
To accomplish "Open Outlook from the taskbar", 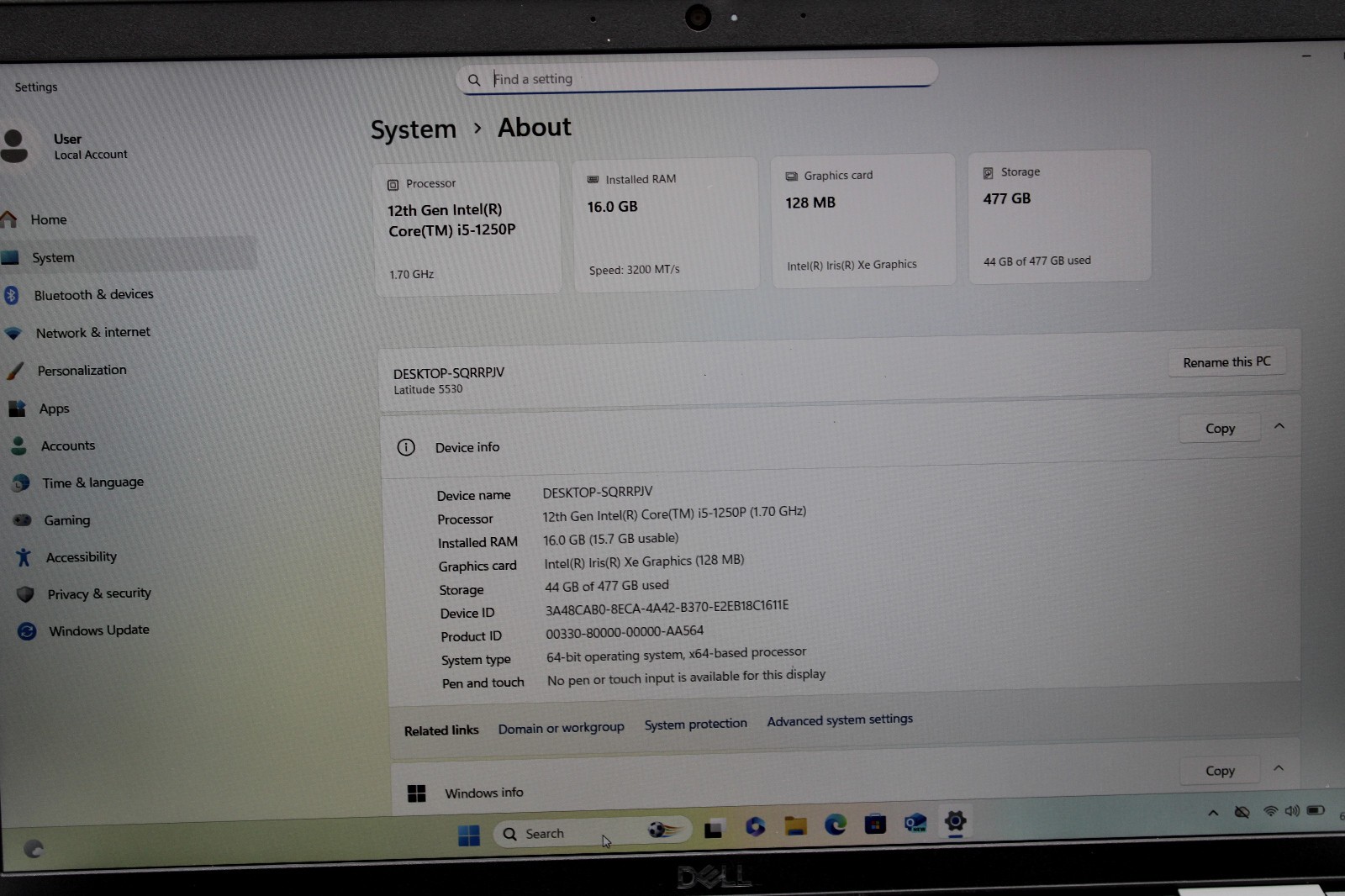I will [915, 823].
